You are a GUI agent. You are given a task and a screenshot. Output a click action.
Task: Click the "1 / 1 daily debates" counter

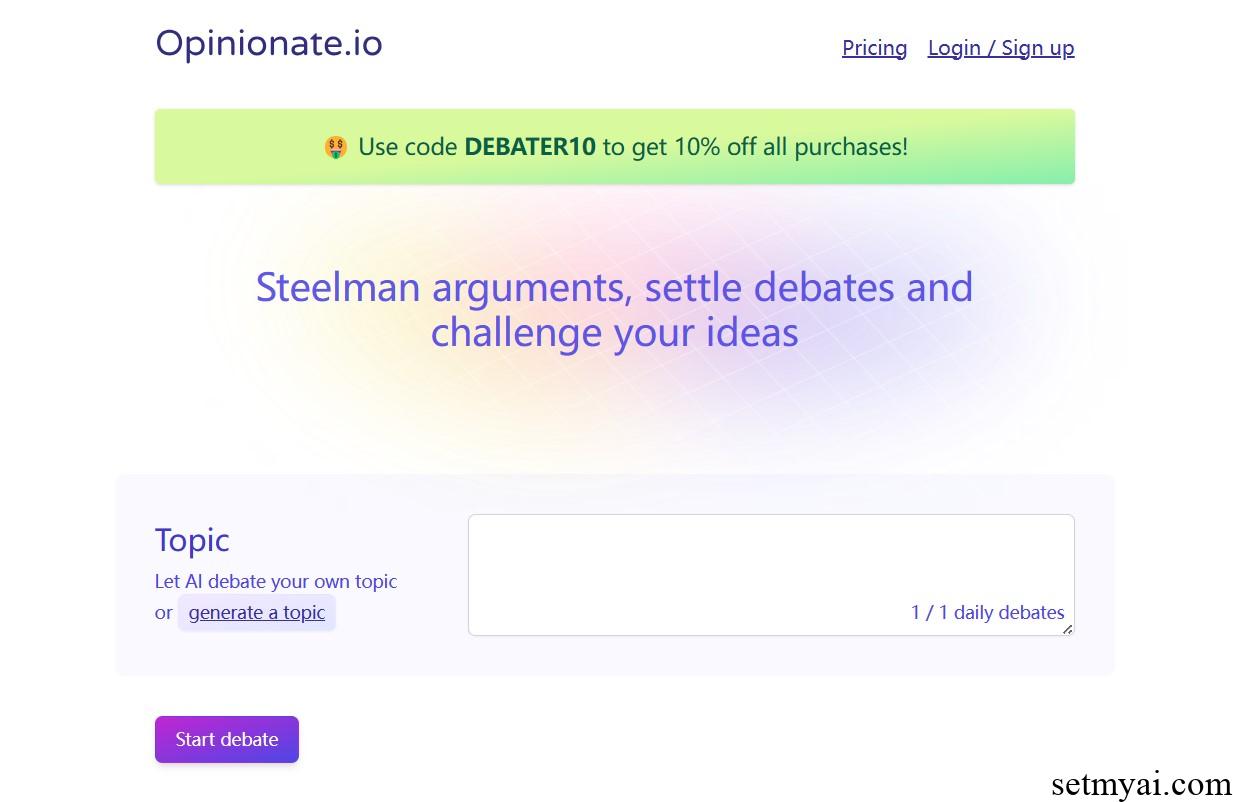tap(987, 612)
